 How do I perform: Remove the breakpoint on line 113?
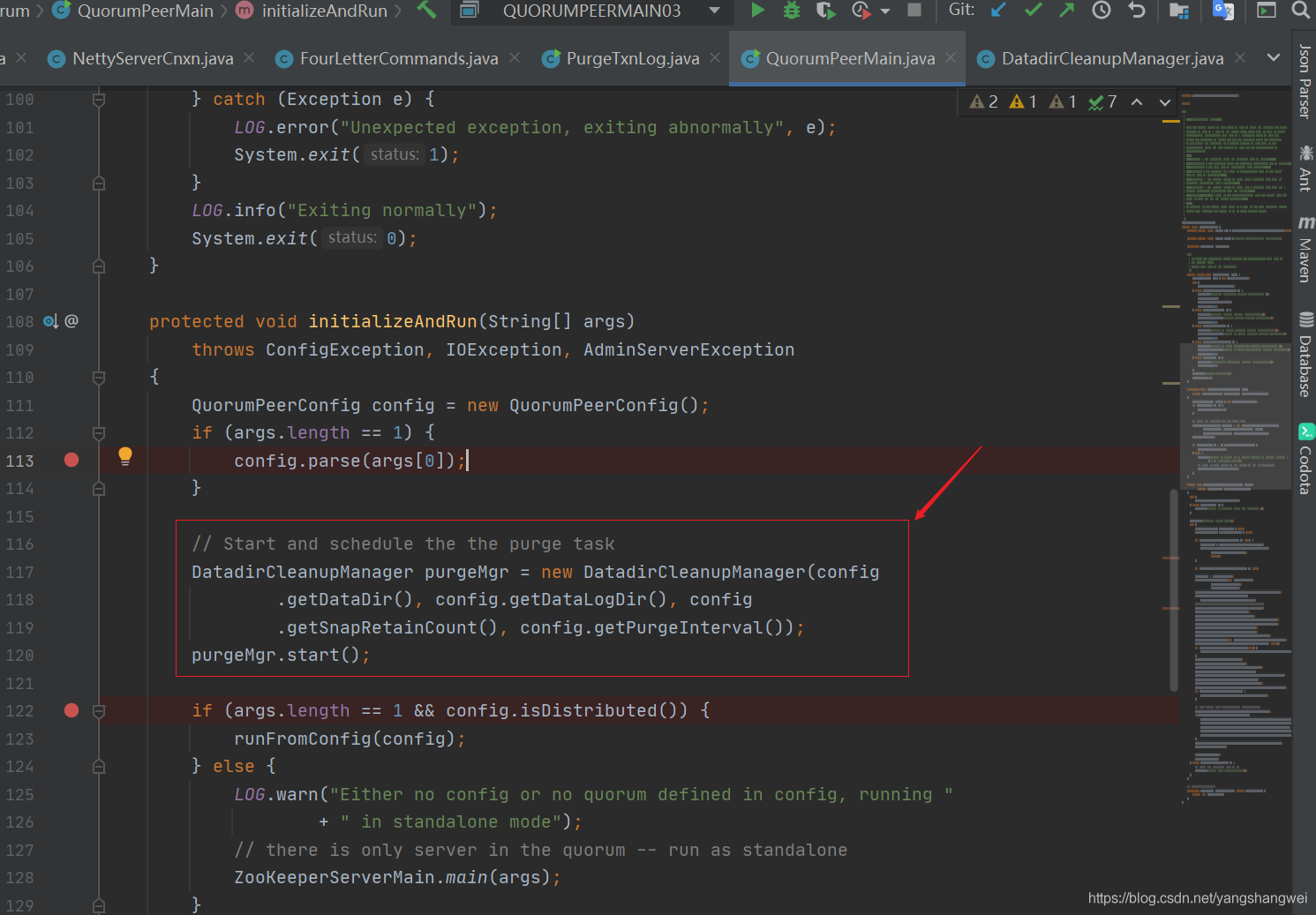pos(71,460)
